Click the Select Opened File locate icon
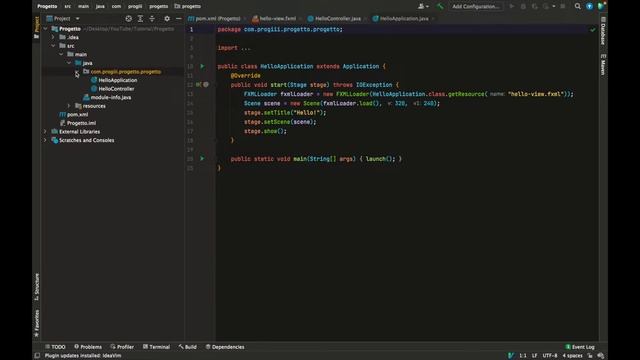Viewport: 640px width, 360px height. tap(129, 19)
